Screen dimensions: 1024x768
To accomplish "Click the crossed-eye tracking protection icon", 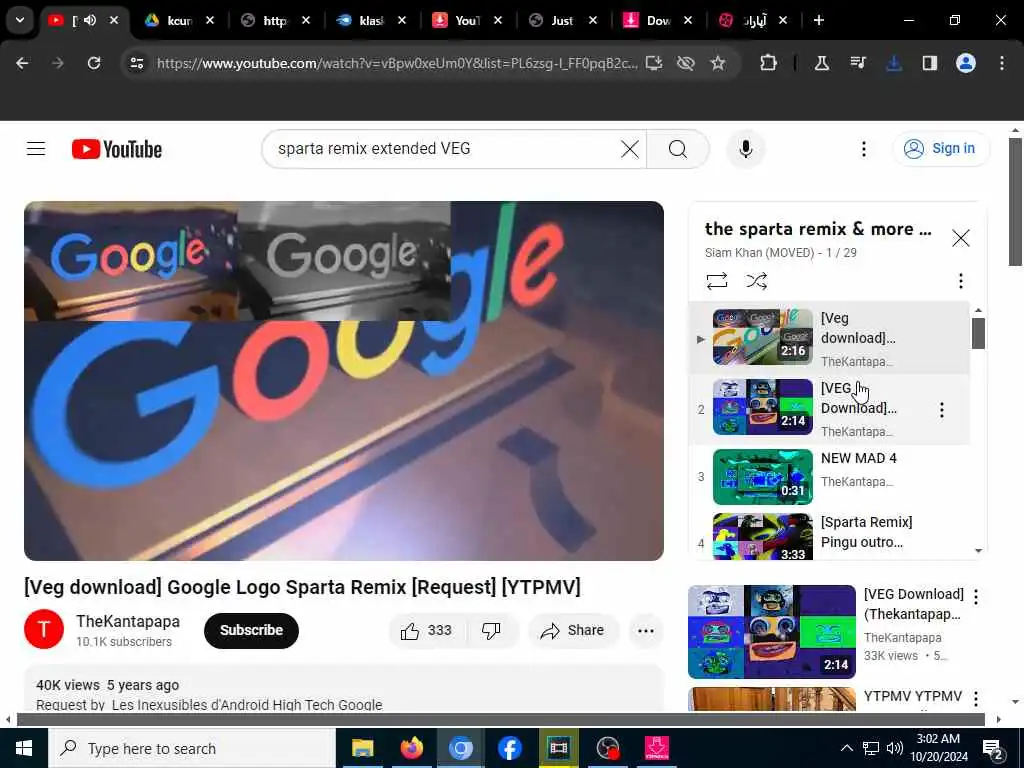I will click(685, 63).
